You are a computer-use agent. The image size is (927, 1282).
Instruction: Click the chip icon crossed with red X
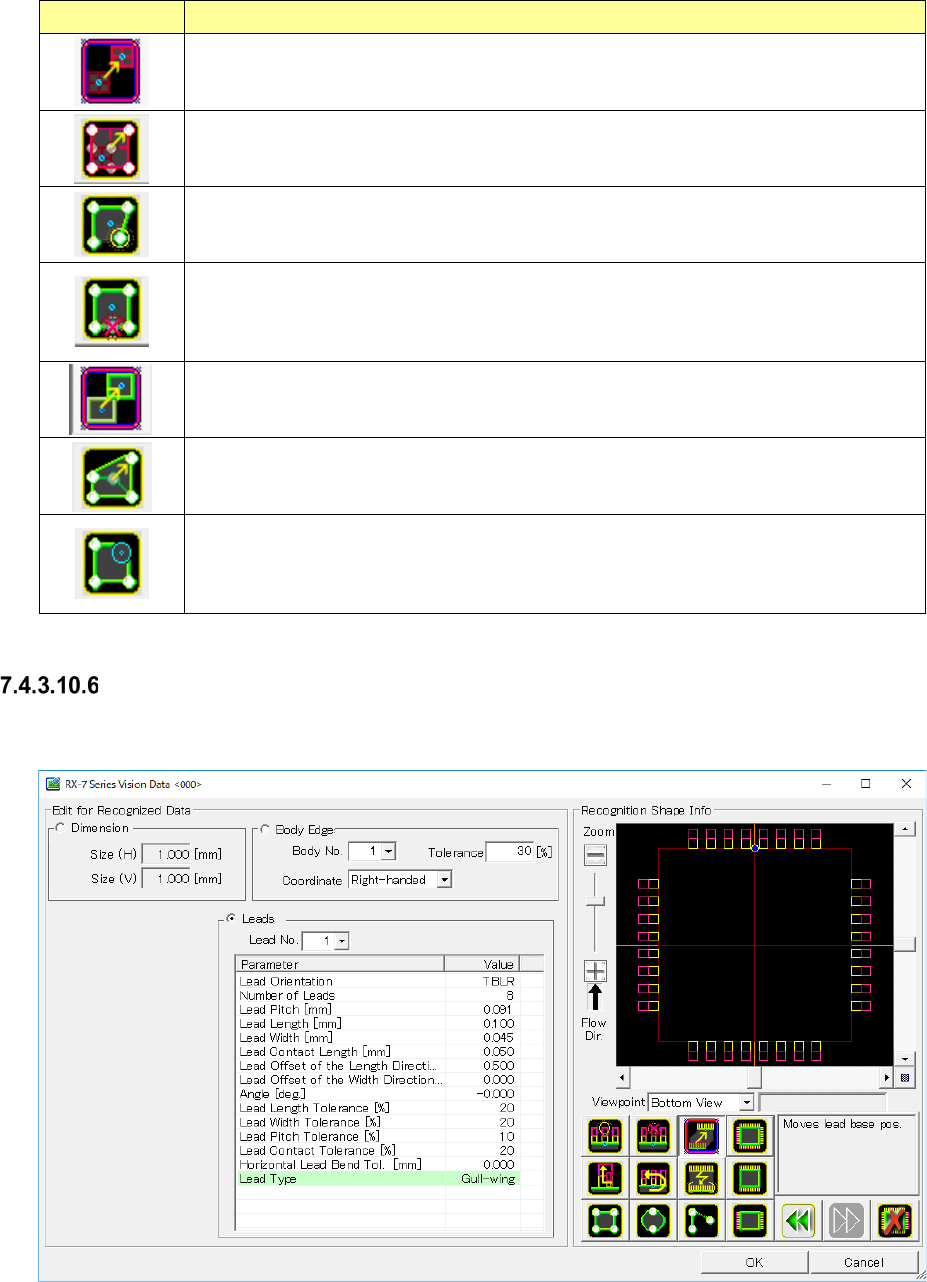click(893, 1221)
